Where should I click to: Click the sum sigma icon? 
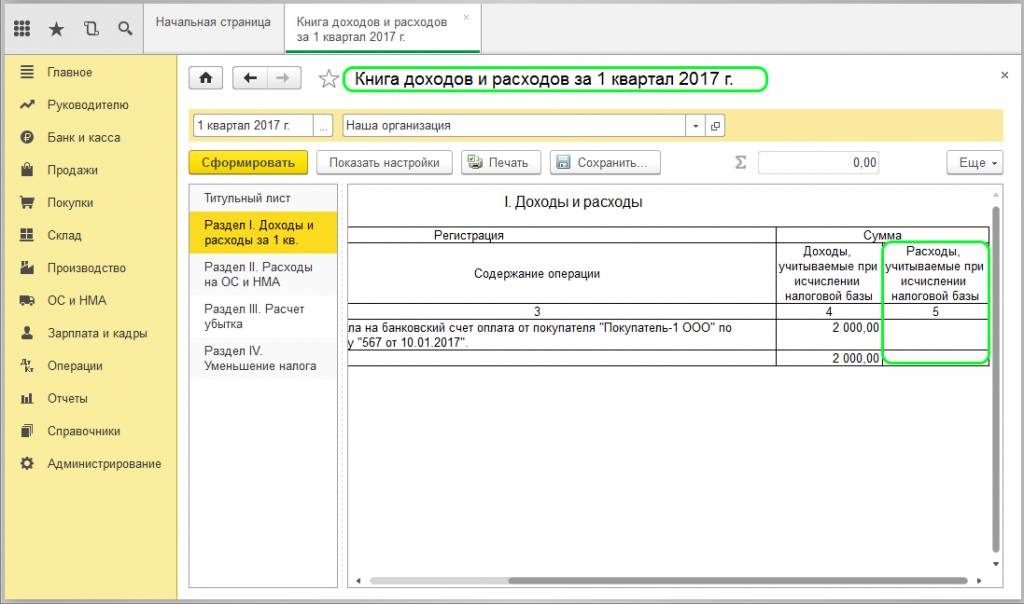click(741, 163)
